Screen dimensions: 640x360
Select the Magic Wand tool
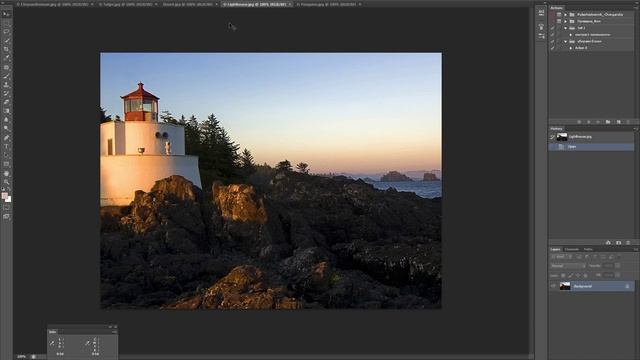point(6,40)
